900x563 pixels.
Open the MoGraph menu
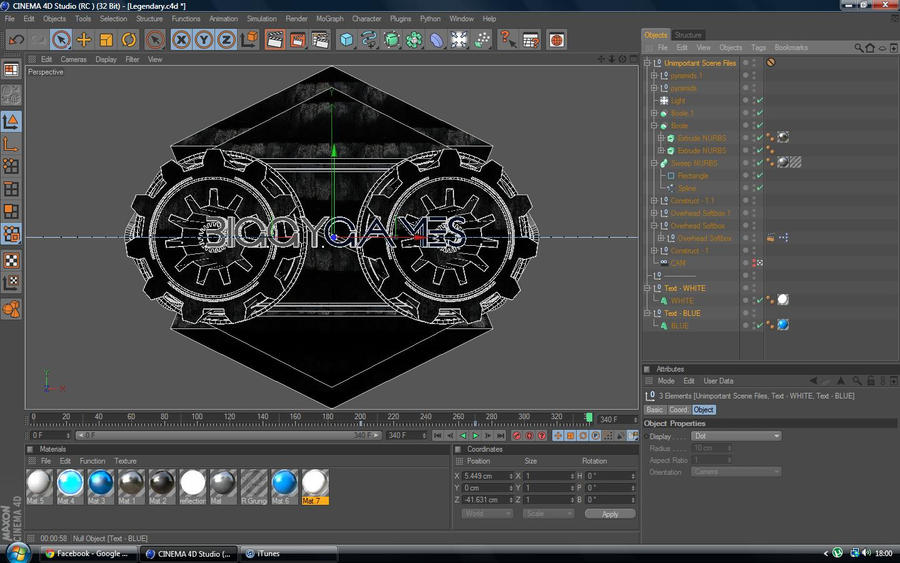tap(329, 18)
